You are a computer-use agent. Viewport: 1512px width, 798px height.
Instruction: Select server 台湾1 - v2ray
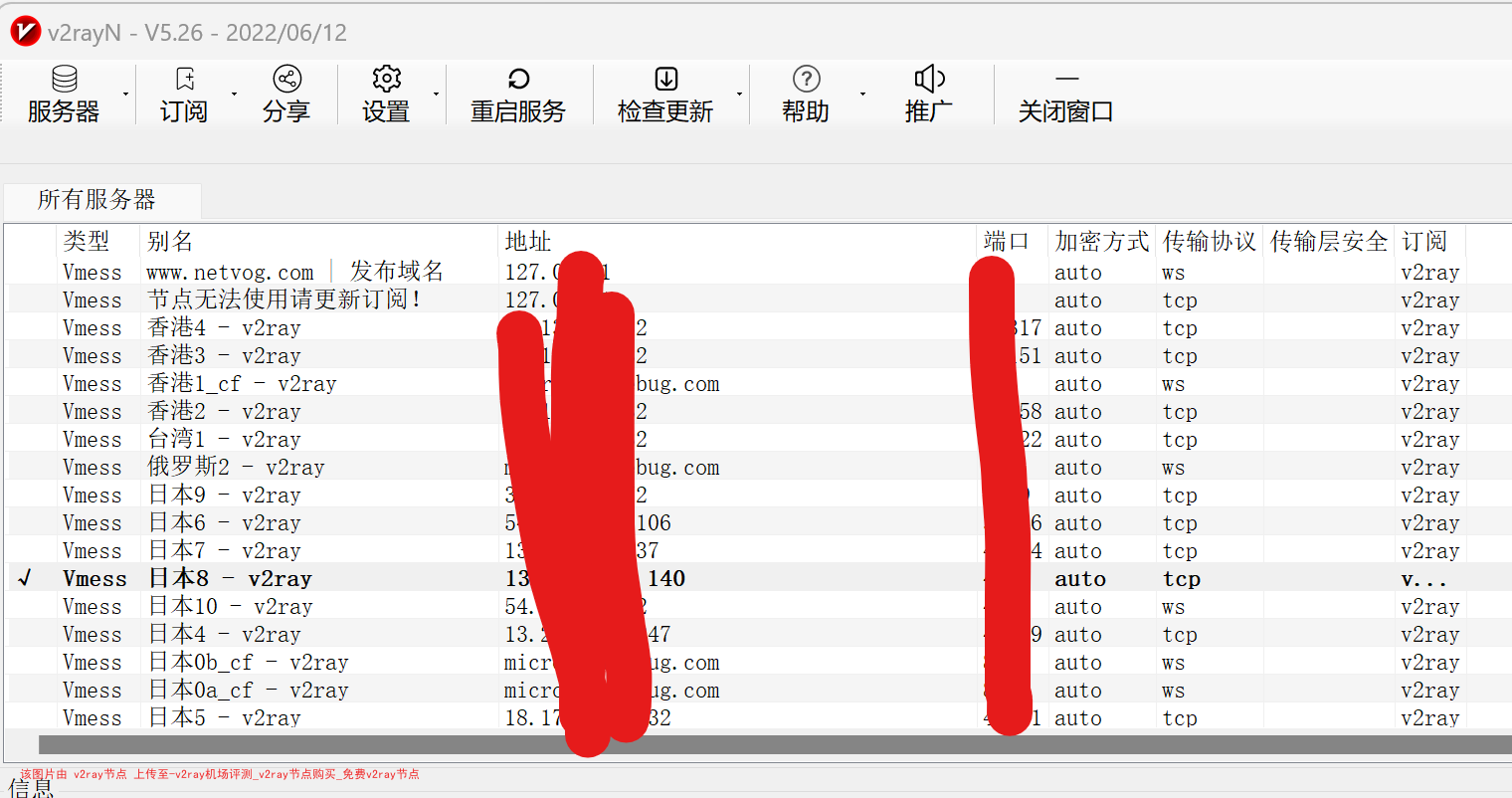(x=760, y=439)
